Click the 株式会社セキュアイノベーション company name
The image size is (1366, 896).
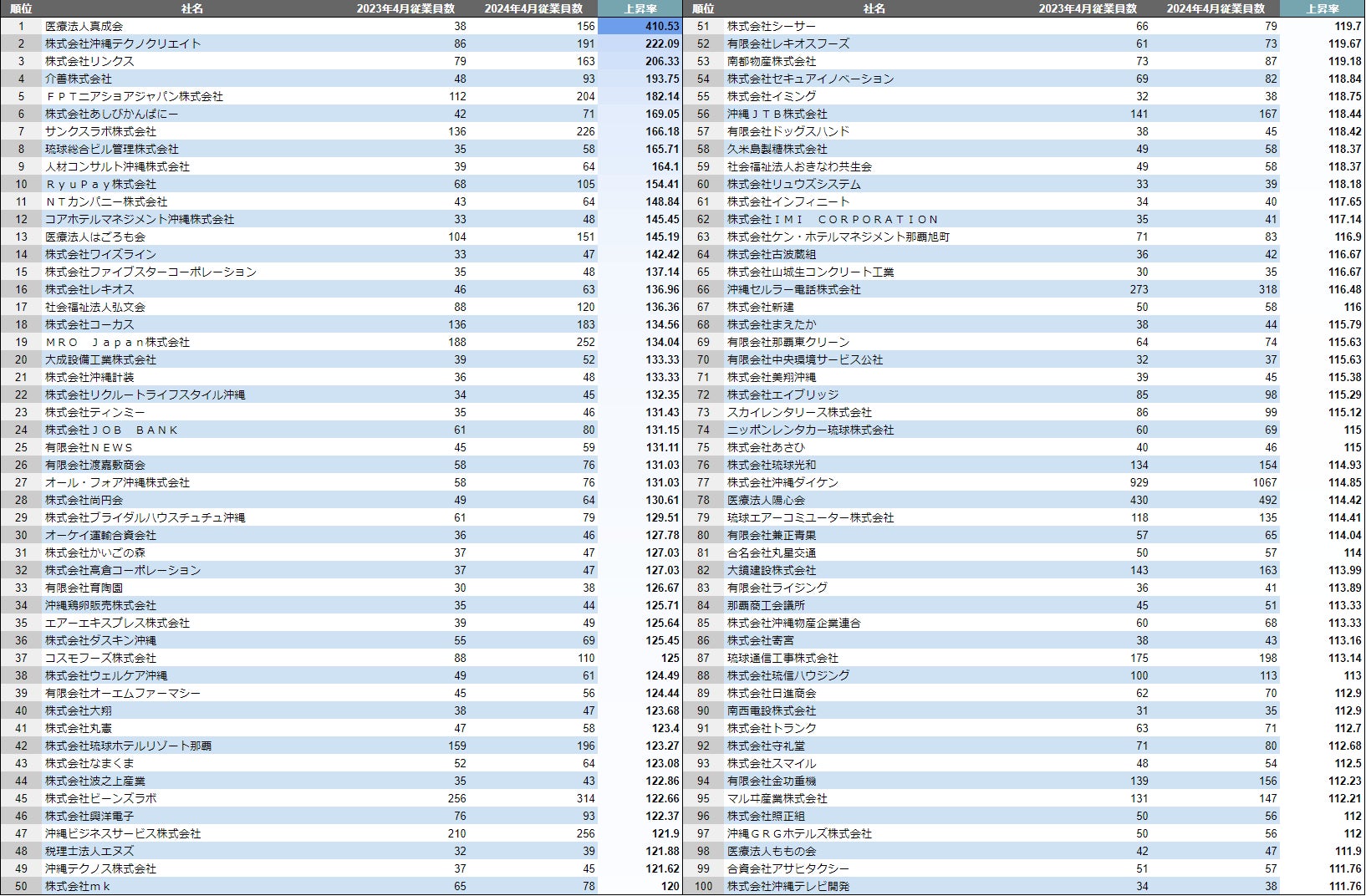[811, 79]
